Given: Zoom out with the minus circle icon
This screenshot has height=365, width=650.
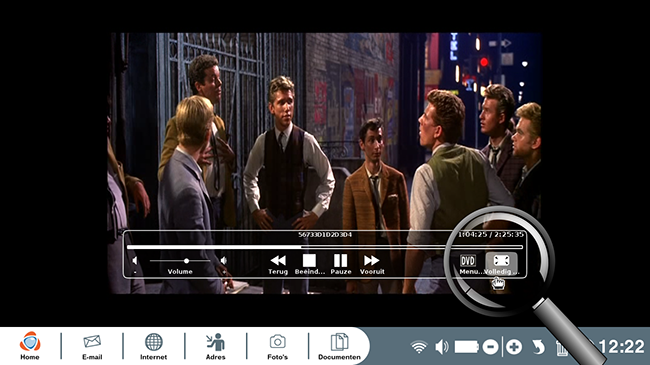Looking at the screenshot, I should (x=490, y=347).
